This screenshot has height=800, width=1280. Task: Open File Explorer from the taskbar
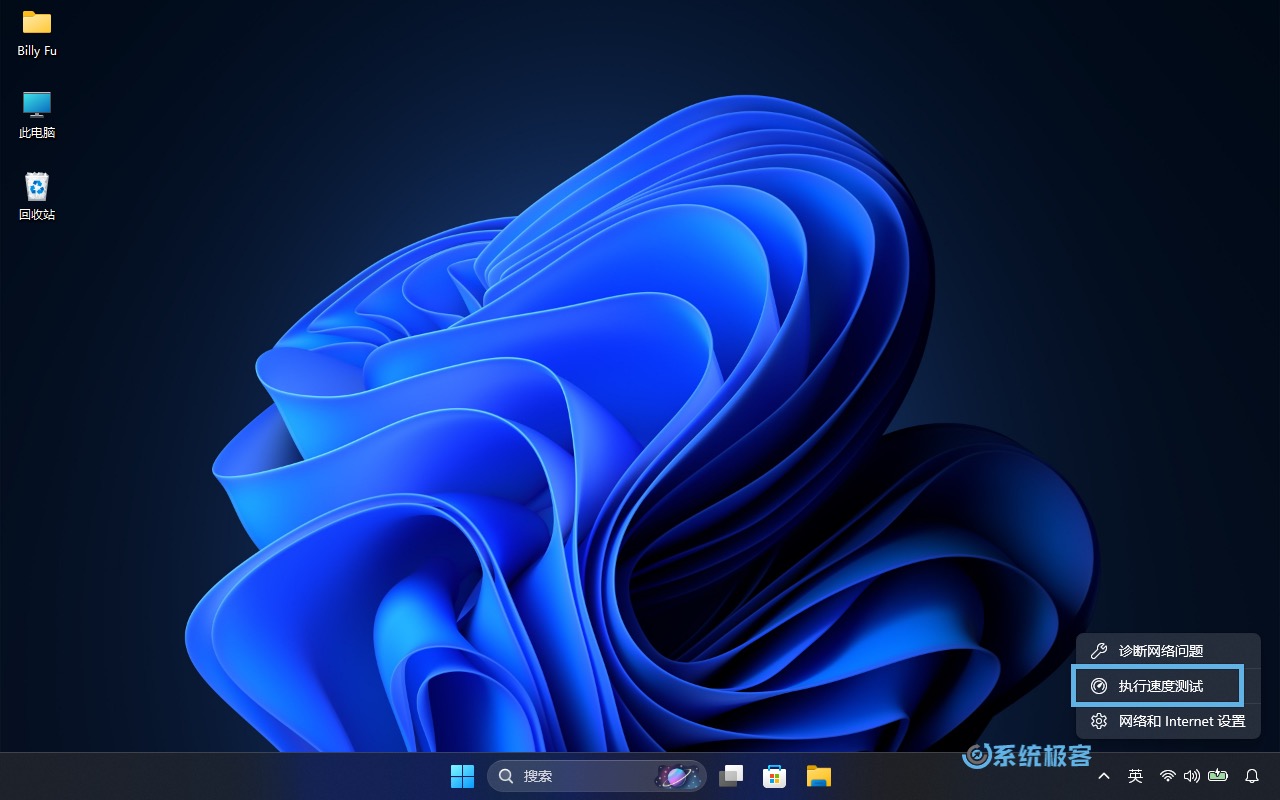point(819,776)
